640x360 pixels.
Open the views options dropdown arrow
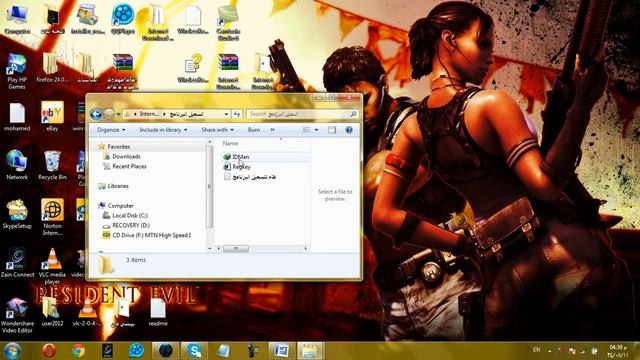[316, 130]
